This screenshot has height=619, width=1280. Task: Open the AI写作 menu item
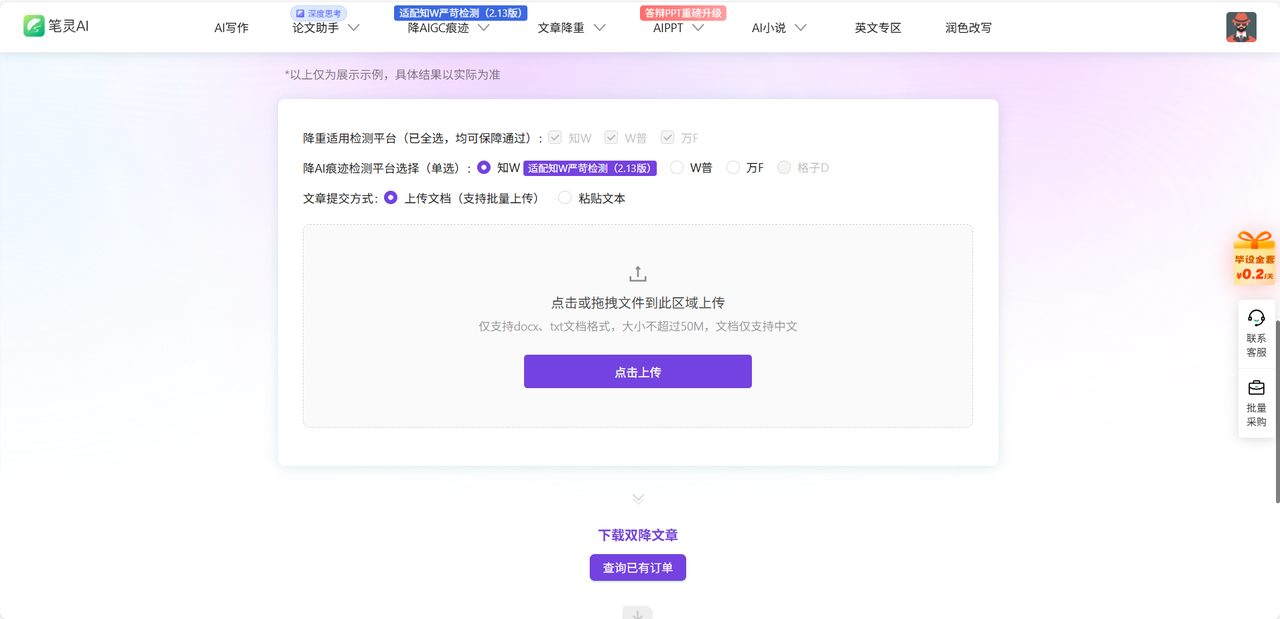pos(231,28)
